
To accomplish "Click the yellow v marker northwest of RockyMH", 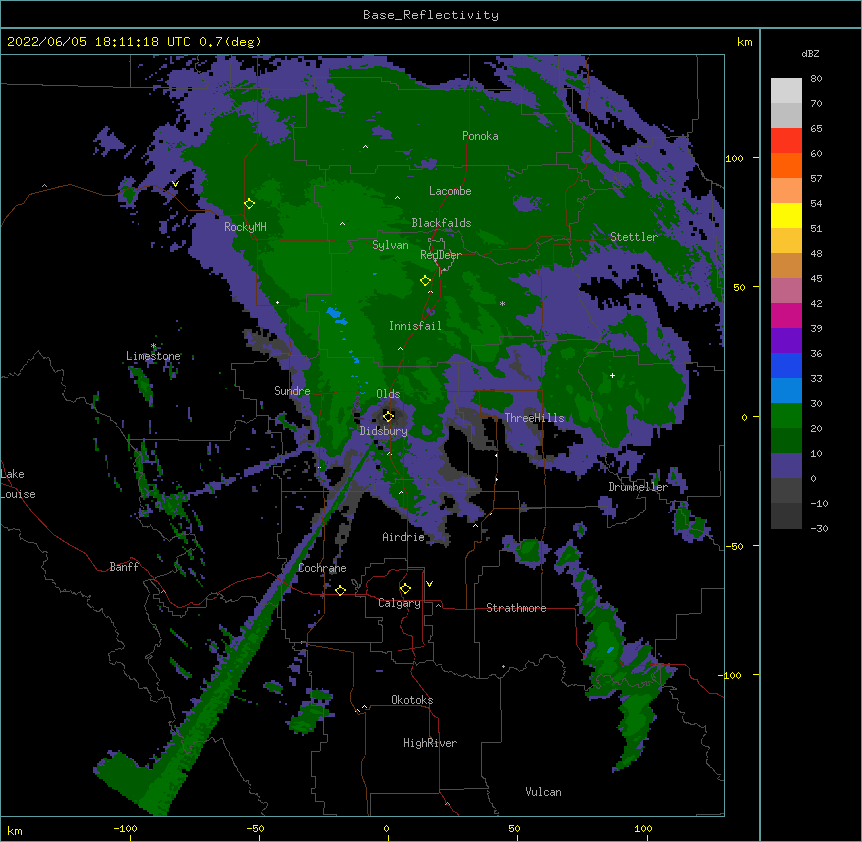I will (175, 184).
